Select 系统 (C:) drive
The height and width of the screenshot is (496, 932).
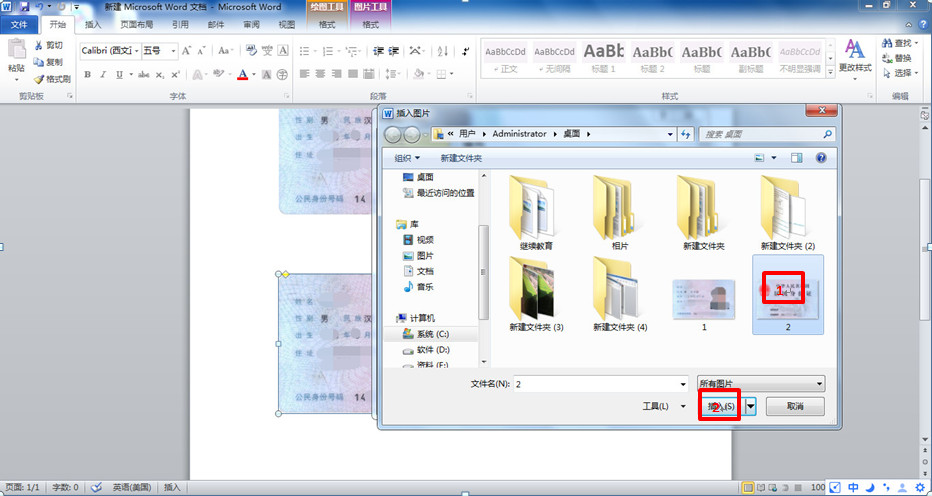(426, 334)
